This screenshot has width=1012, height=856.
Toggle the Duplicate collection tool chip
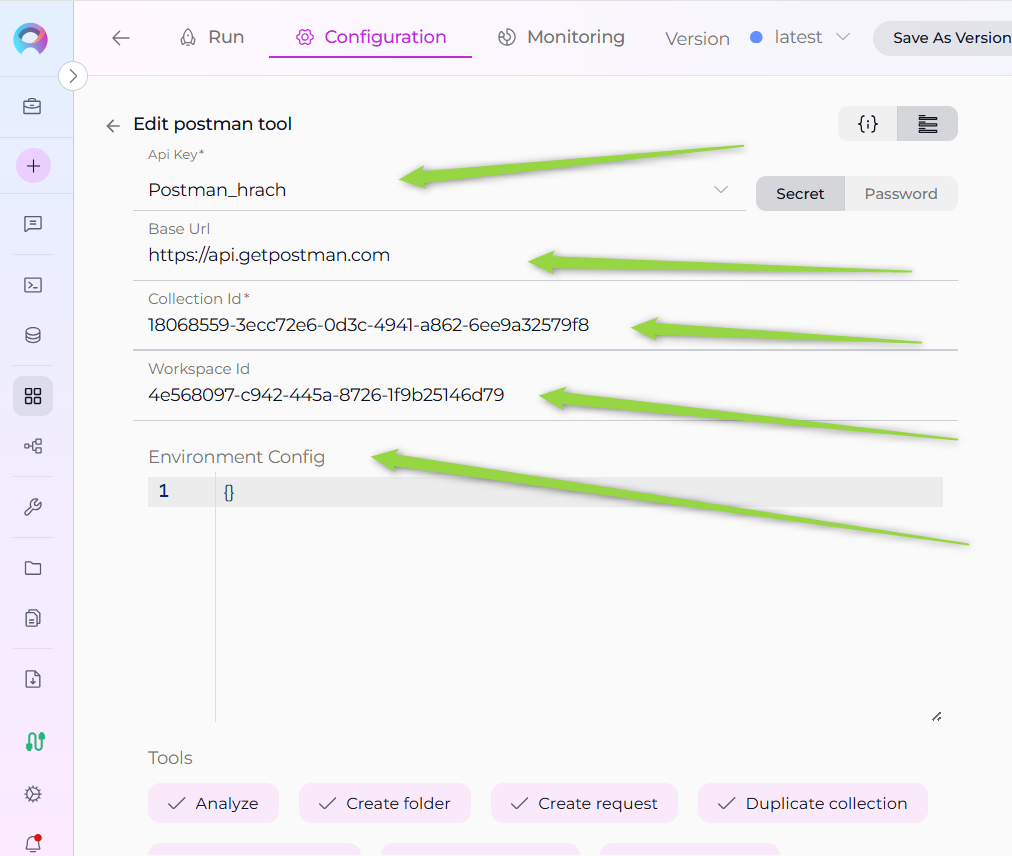point(813,803)
